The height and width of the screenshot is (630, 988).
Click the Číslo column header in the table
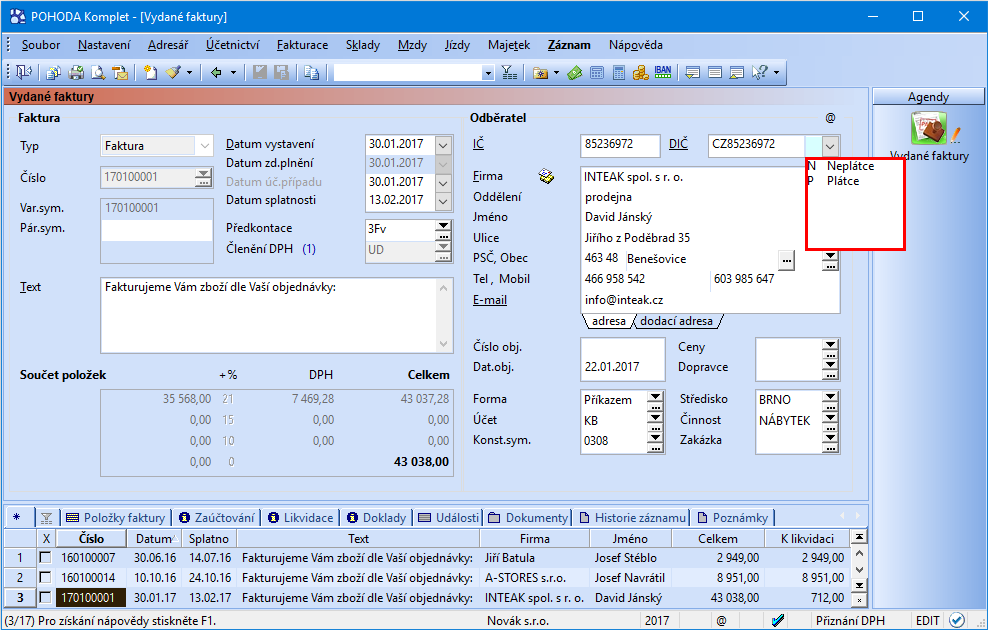pos(91,539)
